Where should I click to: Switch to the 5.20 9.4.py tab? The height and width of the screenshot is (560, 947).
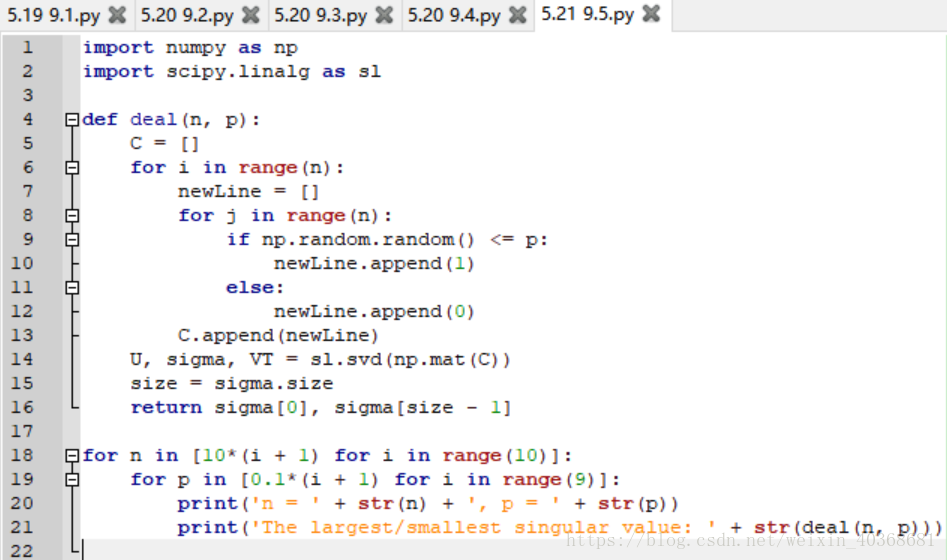pos(454,15)
